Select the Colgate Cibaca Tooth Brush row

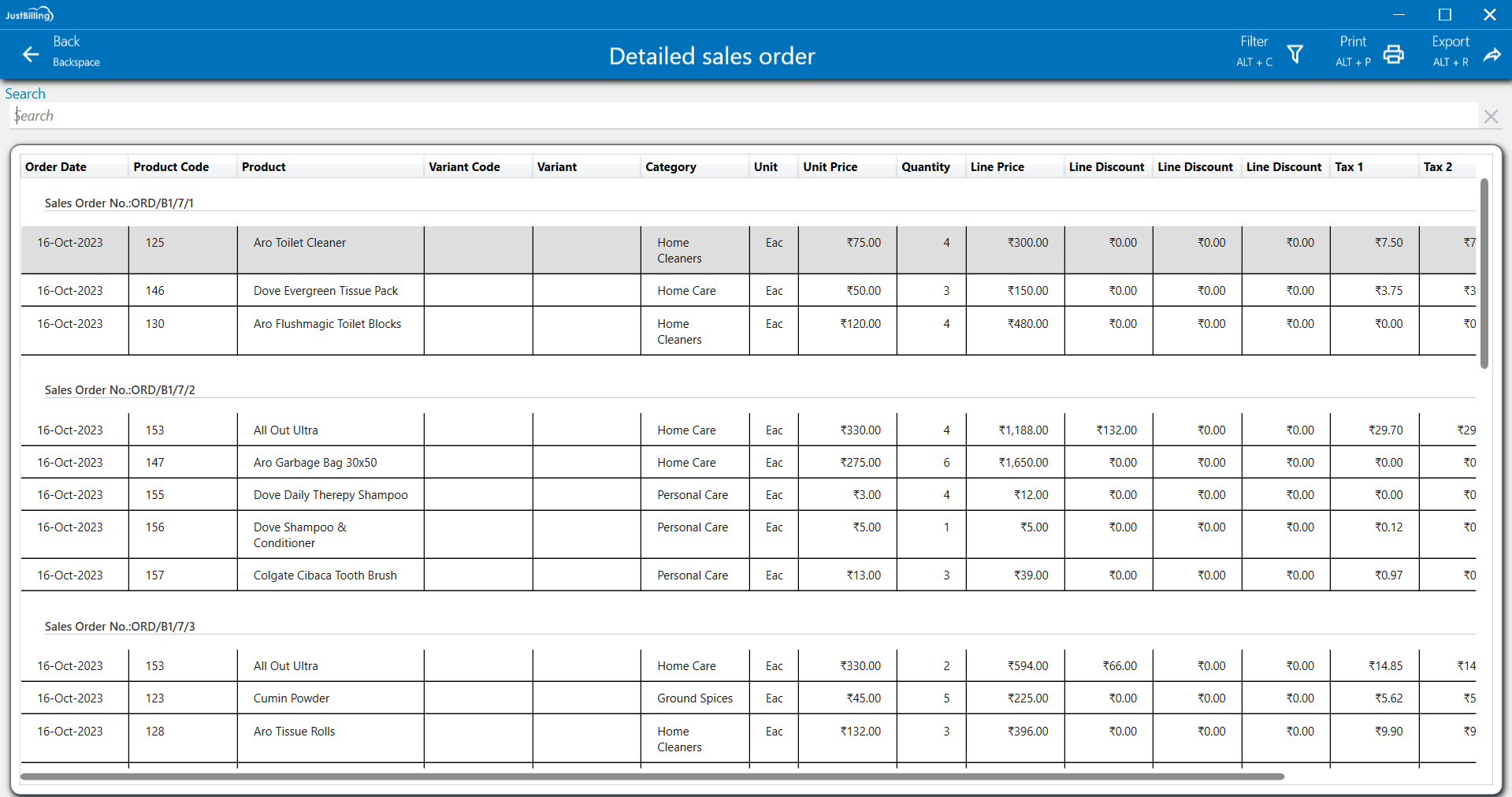pos(325,575)
